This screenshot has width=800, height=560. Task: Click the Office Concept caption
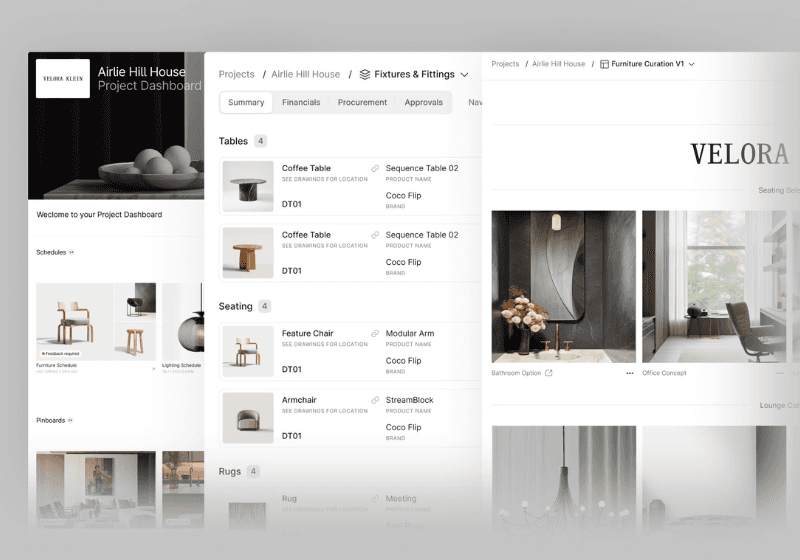coord(664,373)
